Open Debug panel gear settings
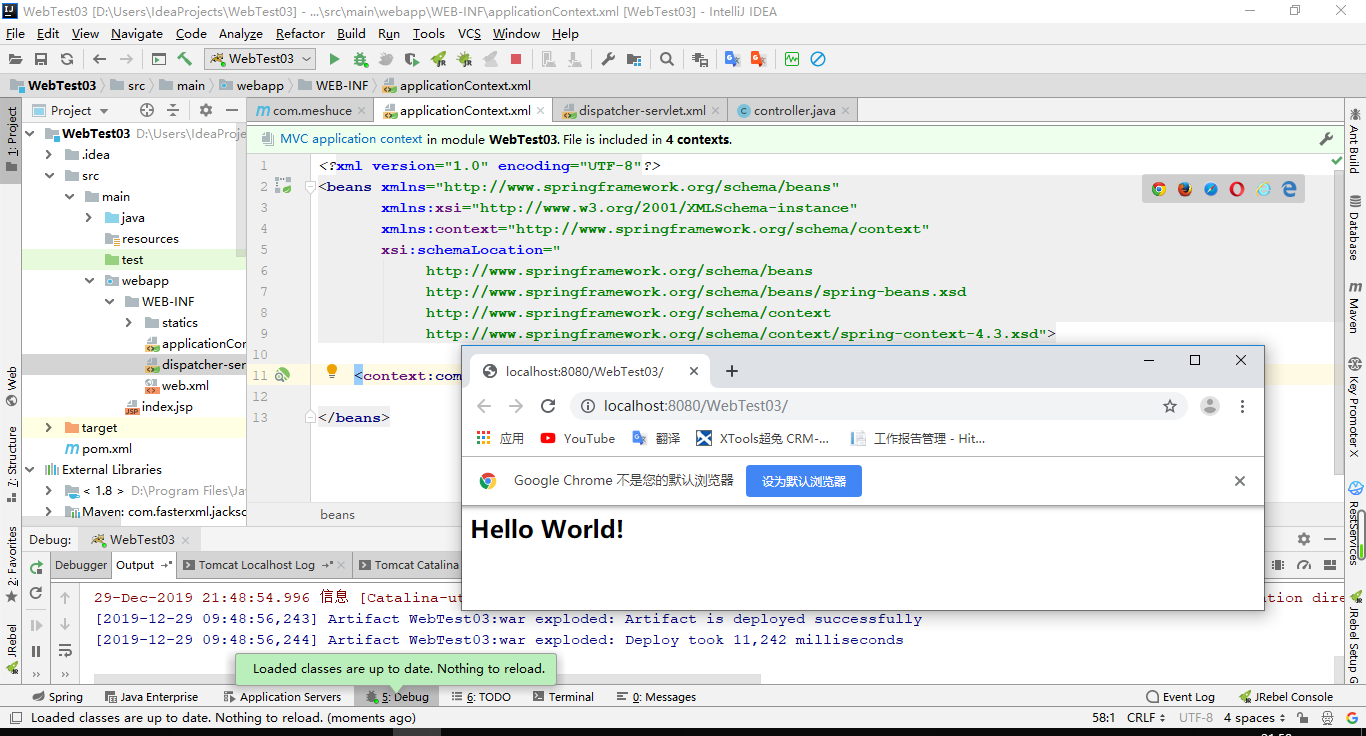 click(x=1304, y=538)
